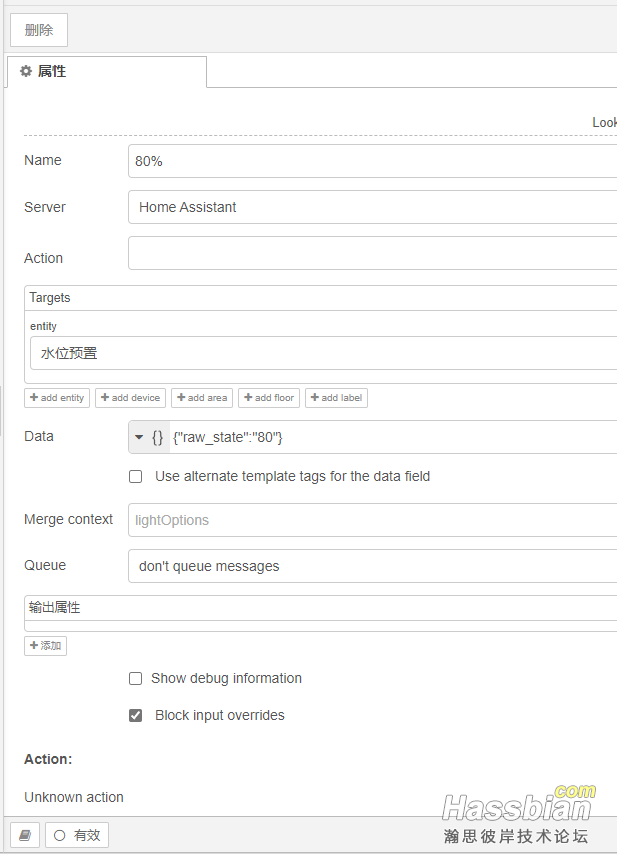Click the 删除 delete button

(39, 30)
